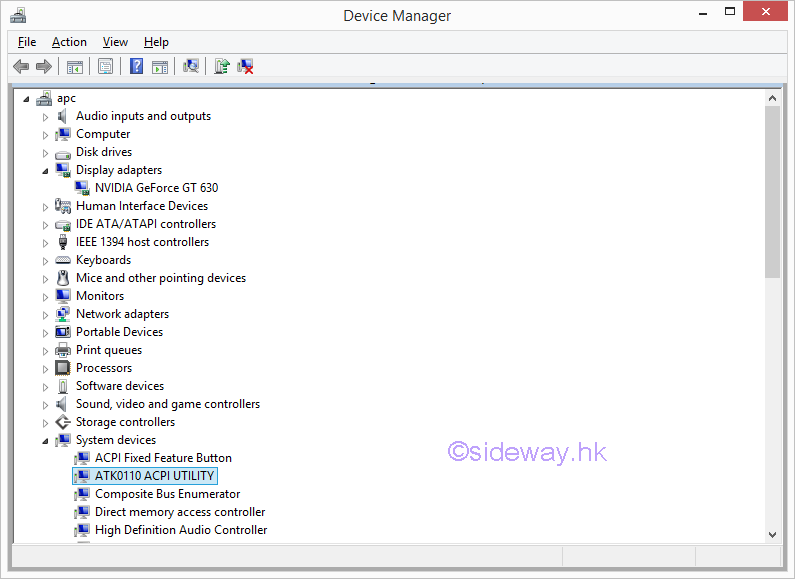Select the ACPI Fixed Feature Button device
The height and width of the screenshot is (579, 795).
pos(162,458)
